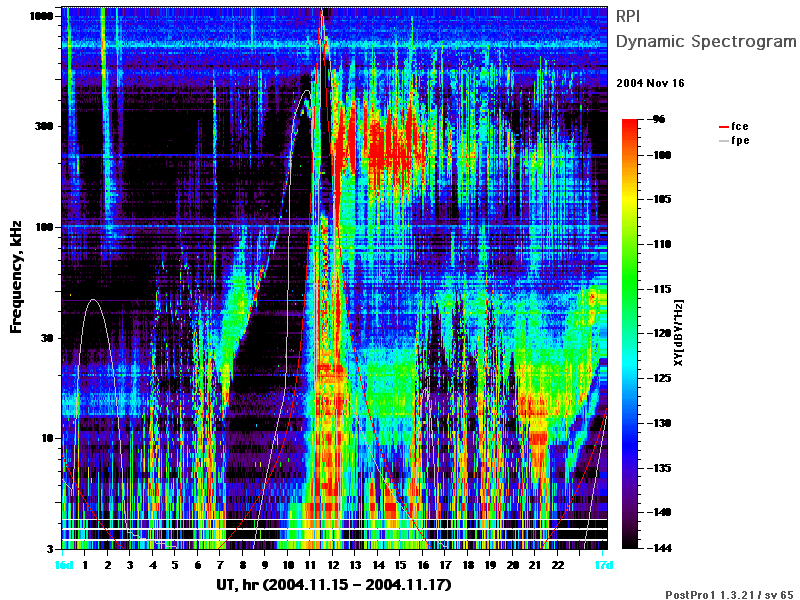
Task: Click the 17d end marker on time axis
Action: [604, 565]
